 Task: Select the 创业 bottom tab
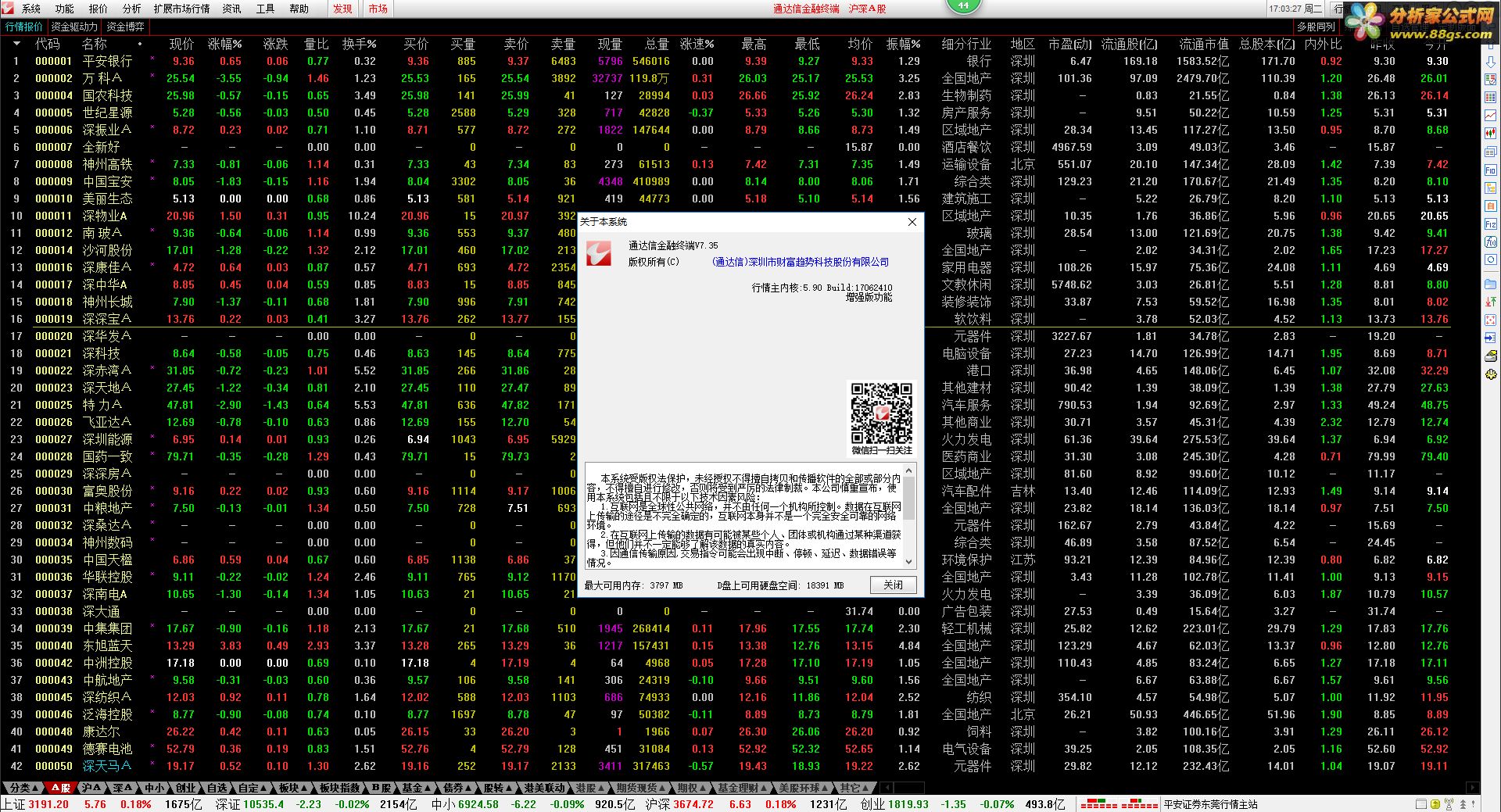click(185, 788)
